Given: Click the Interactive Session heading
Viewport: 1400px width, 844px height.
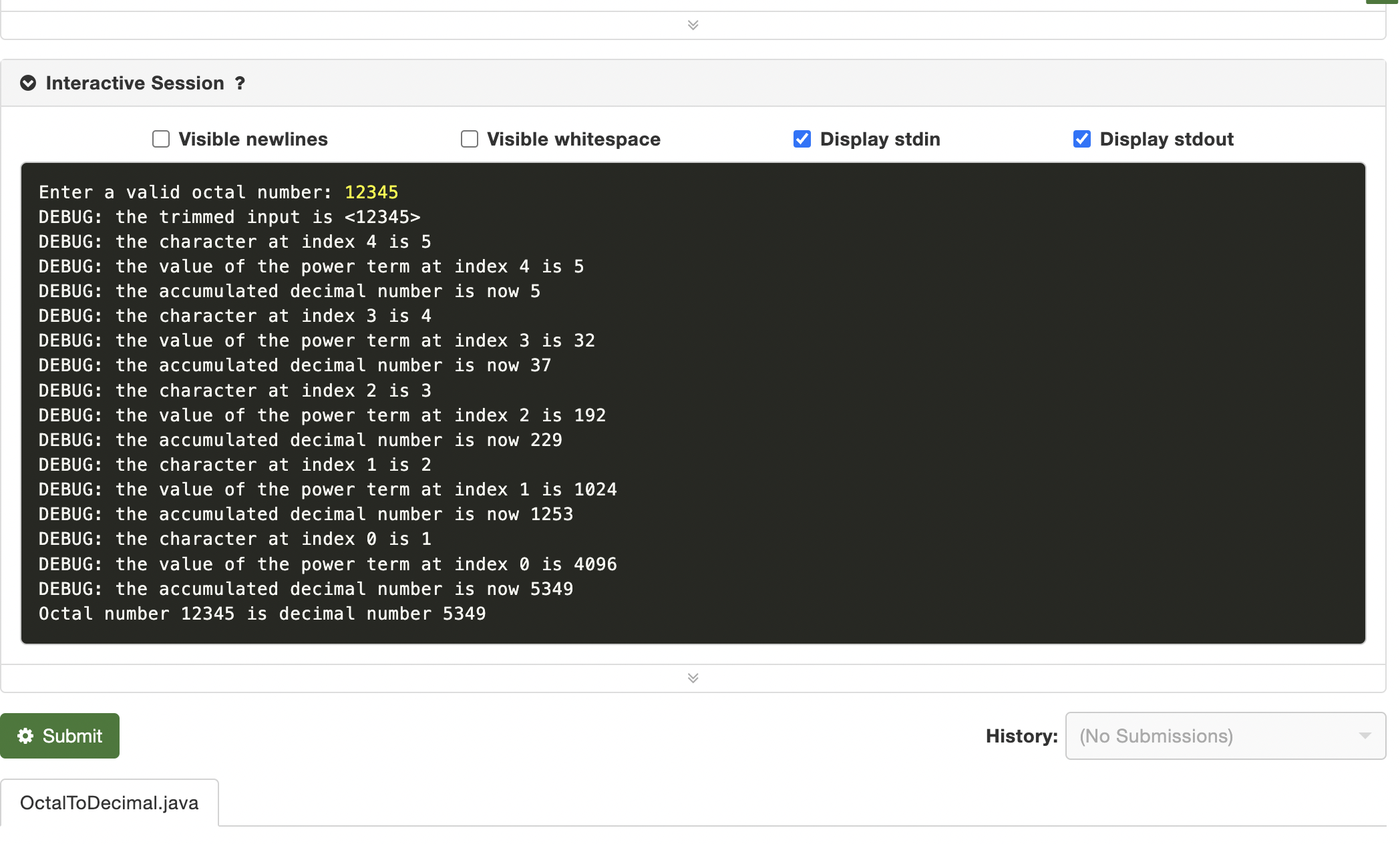Looking at the screenshot, I should click(135, 83).
